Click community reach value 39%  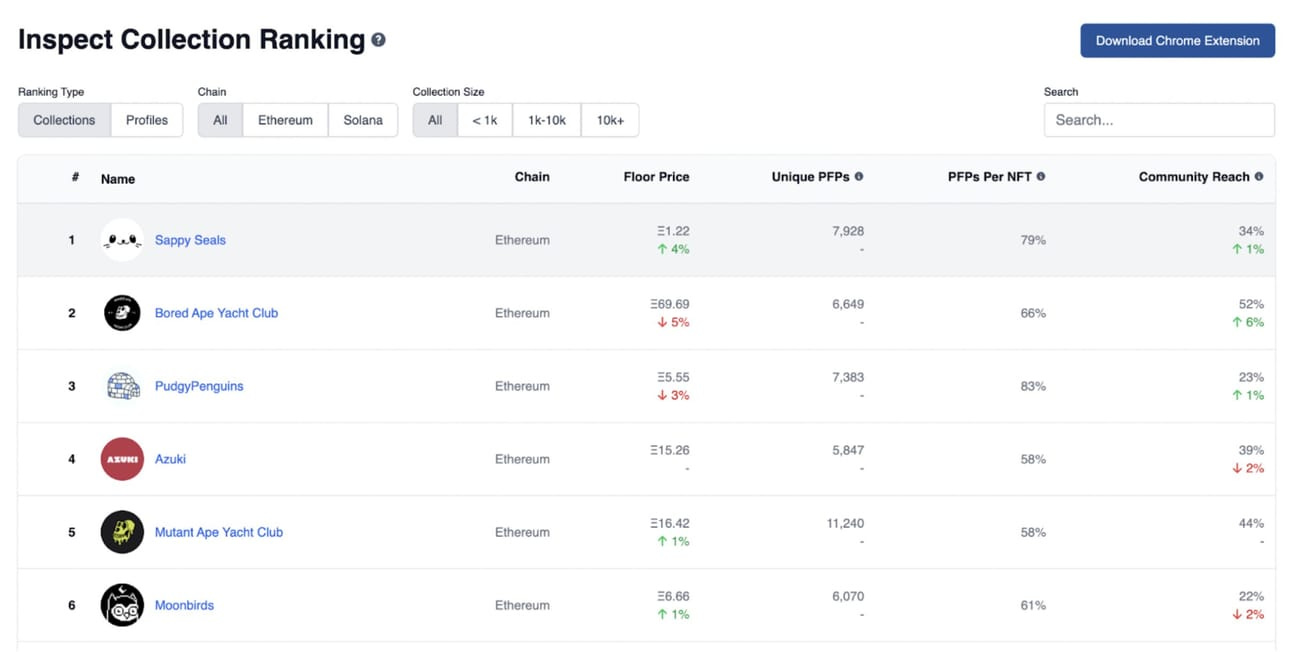tap(1251, 450)
